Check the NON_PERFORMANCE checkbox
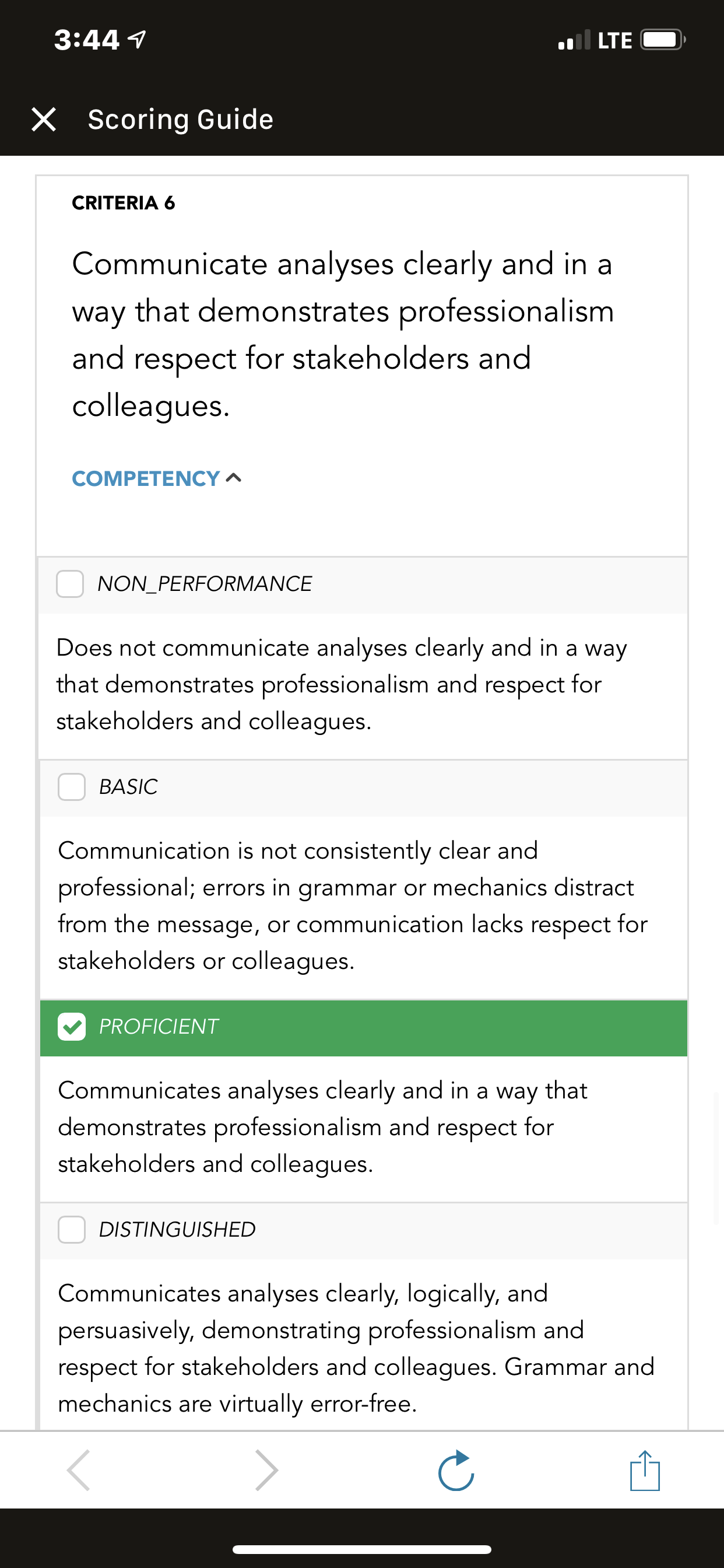The height and width of the screenshot is (1568, 724). [70, 584]
